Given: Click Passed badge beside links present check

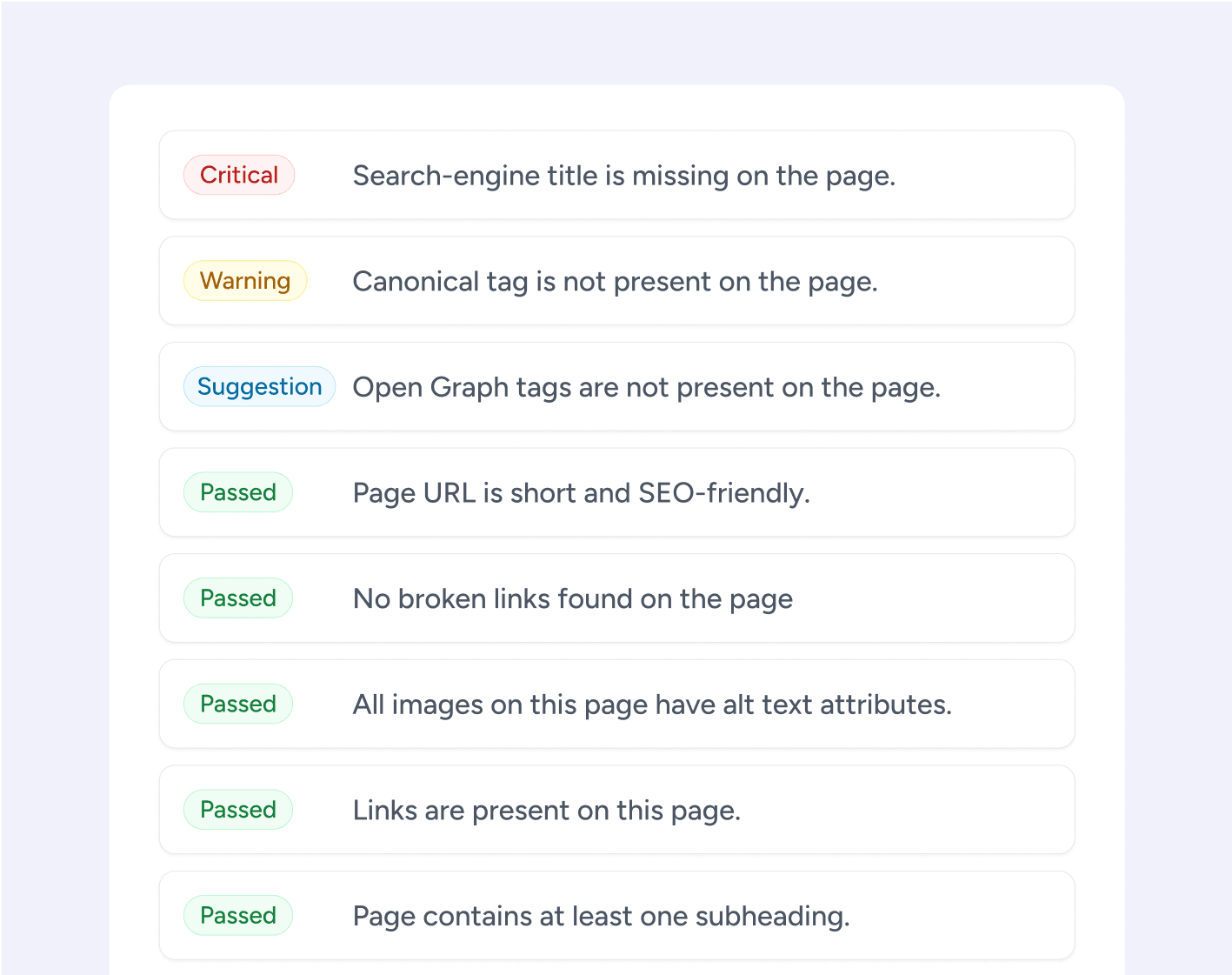Looking at the screenshot, I should point(238,810).
